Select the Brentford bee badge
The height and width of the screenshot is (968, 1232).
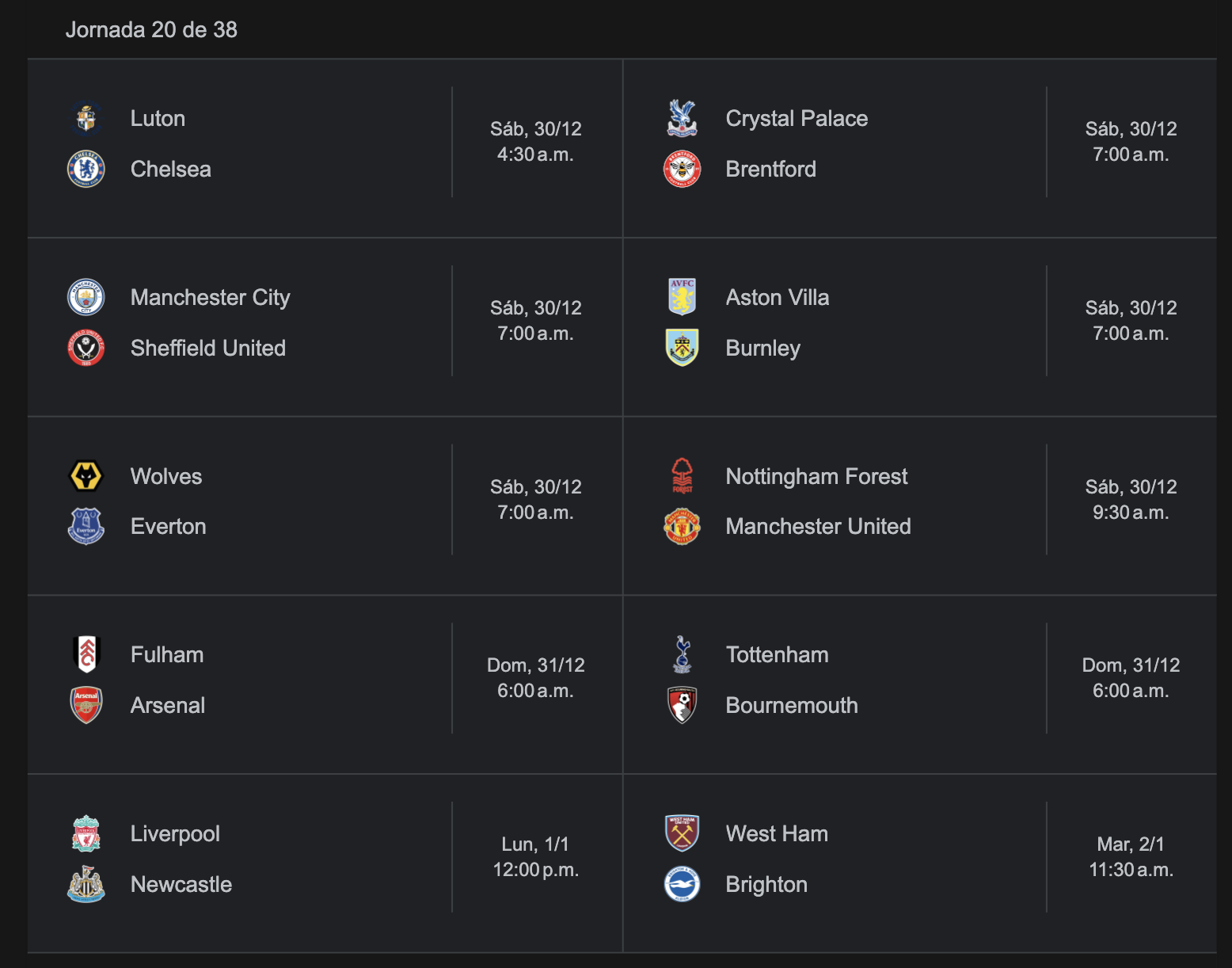[682, 169]
